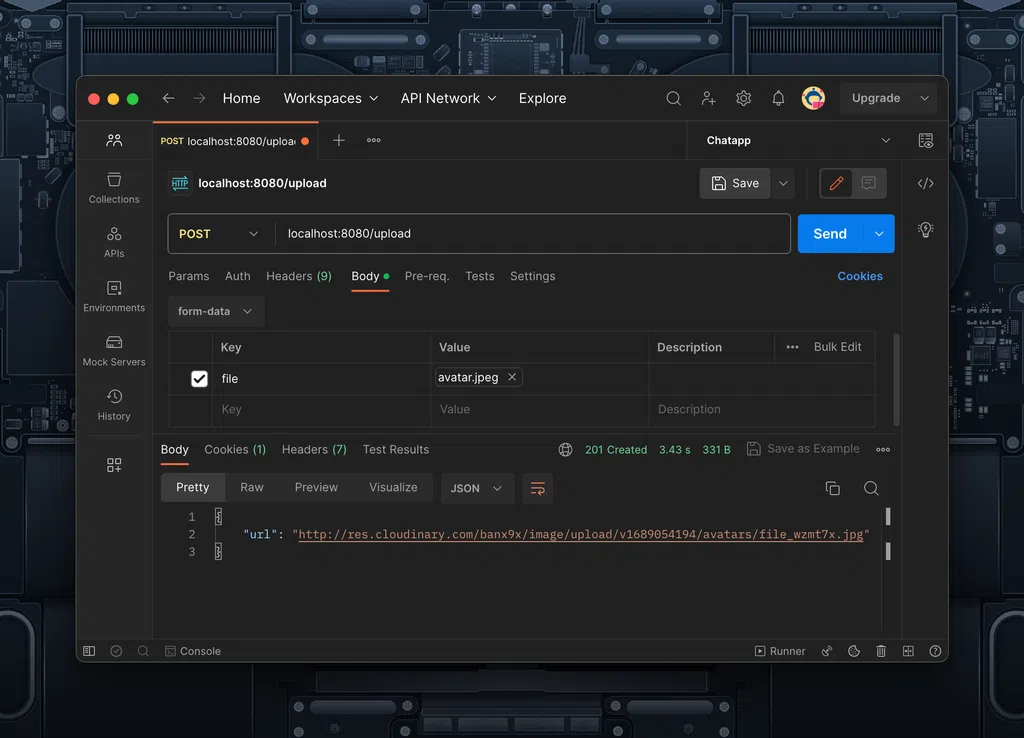Click the empty Key field
1024x738 pixels.
coord(321,409)
